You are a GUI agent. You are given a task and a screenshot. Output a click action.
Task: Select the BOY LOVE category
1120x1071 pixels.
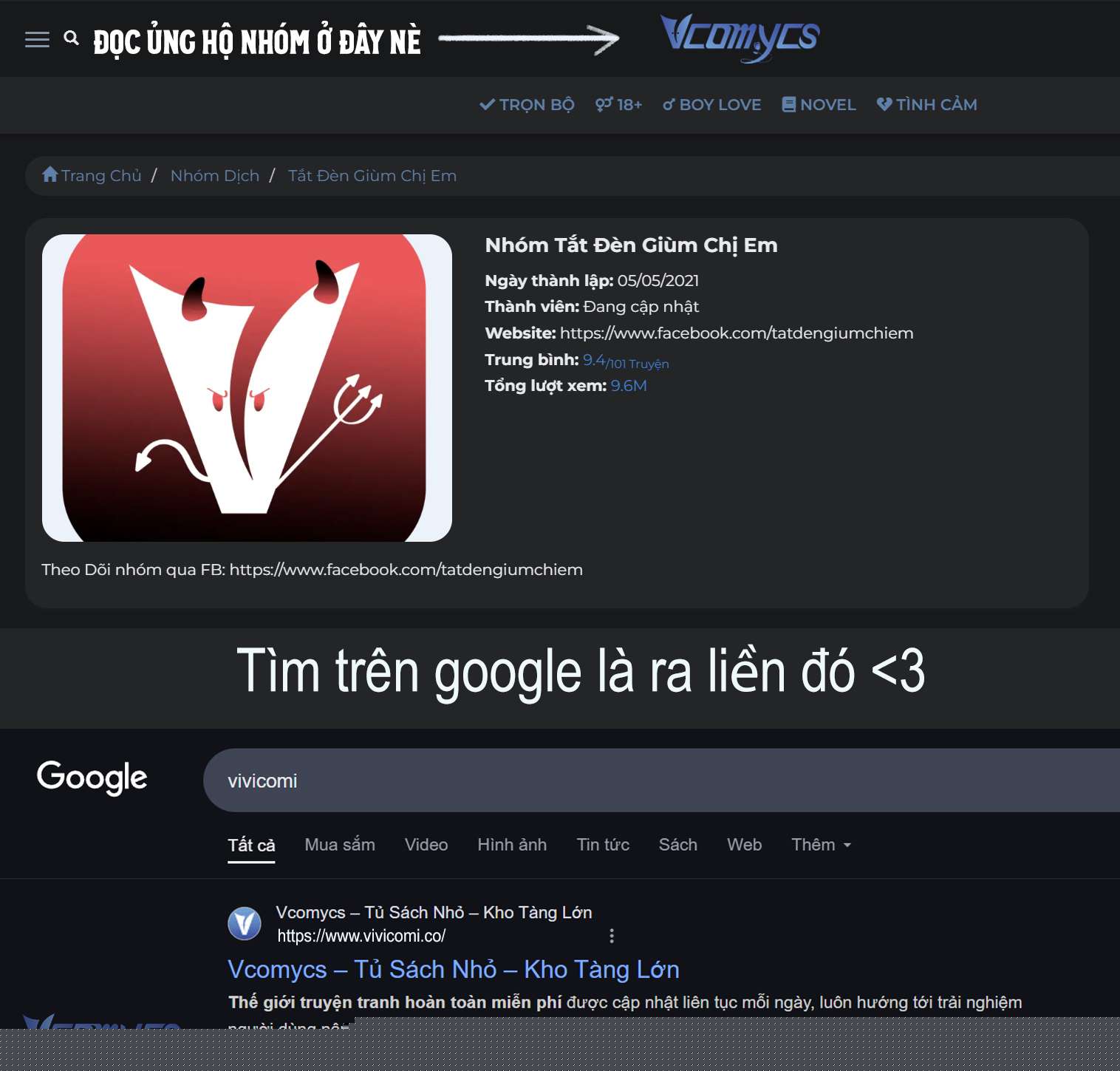coord(712,105)
